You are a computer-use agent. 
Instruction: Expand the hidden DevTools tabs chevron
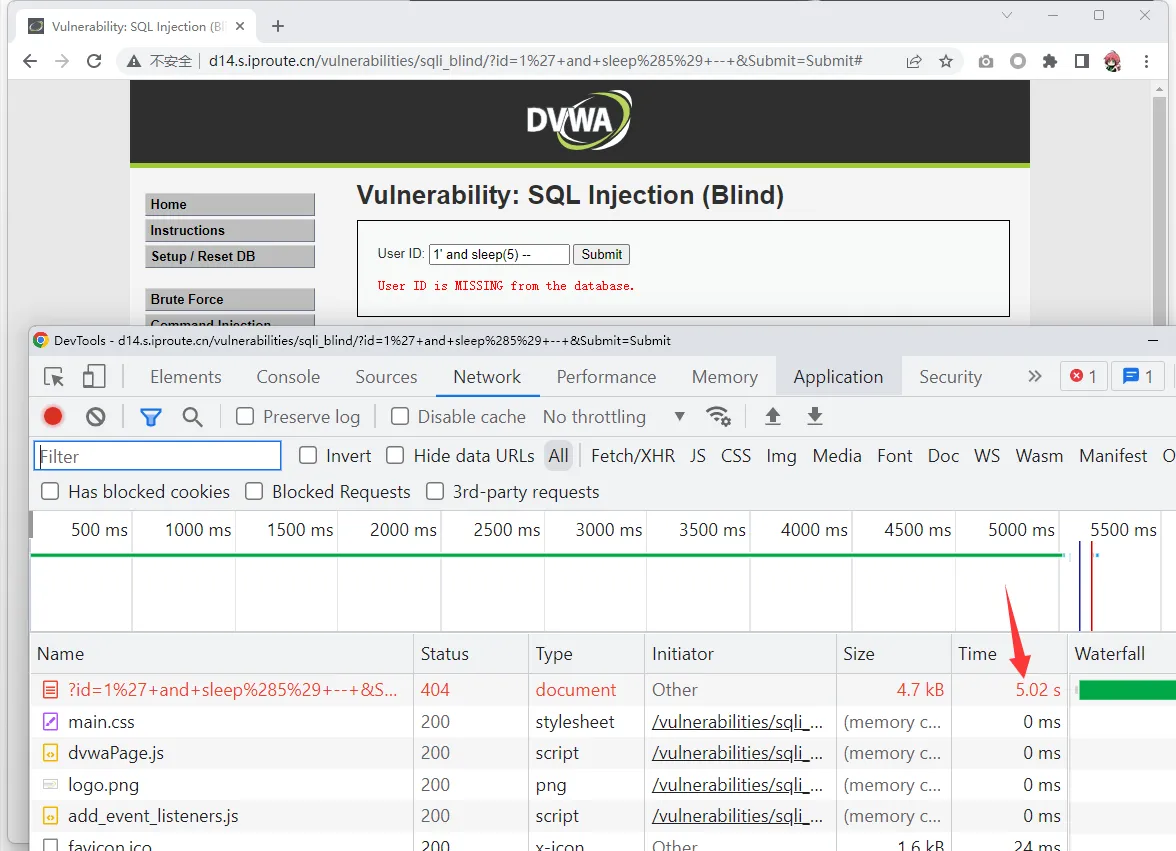[1034, 377]
